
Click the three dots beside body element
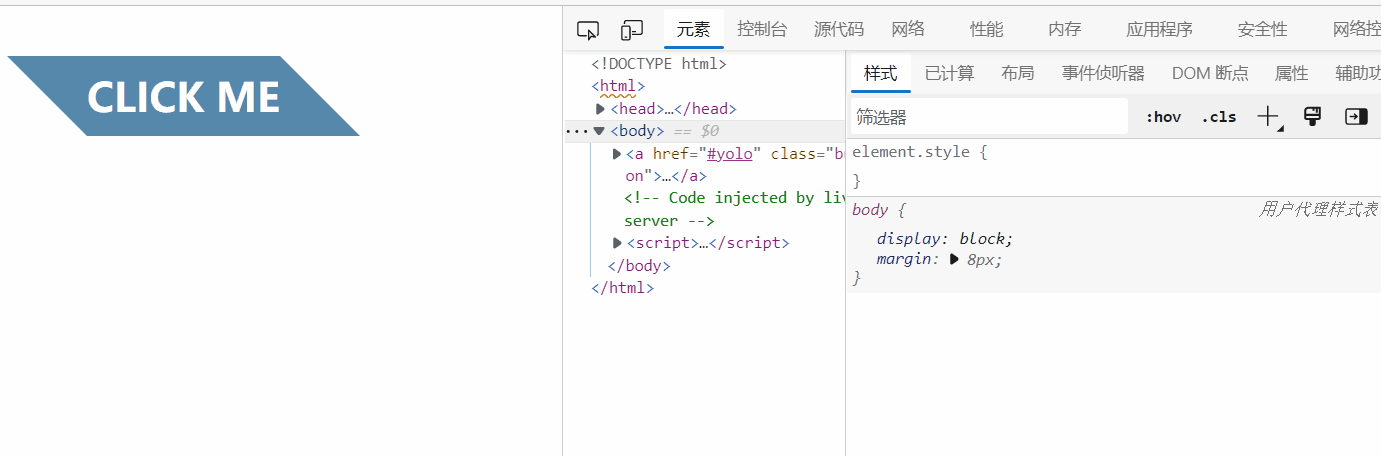pos(577,131)
